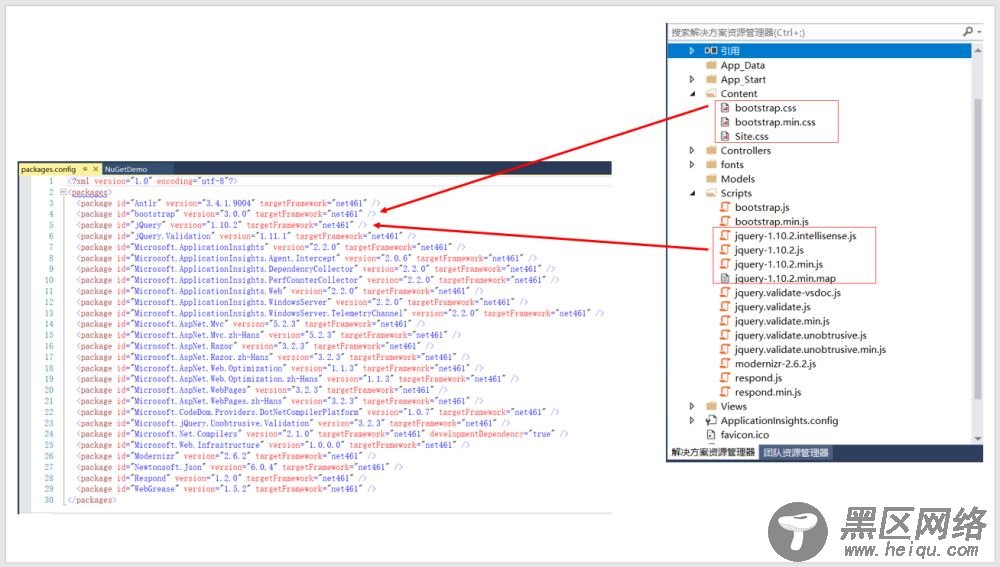This screenshot has width=1000, height=567.
Task: Click the scroll up arrow in Solution Explorer
Action: coord(978,50)
